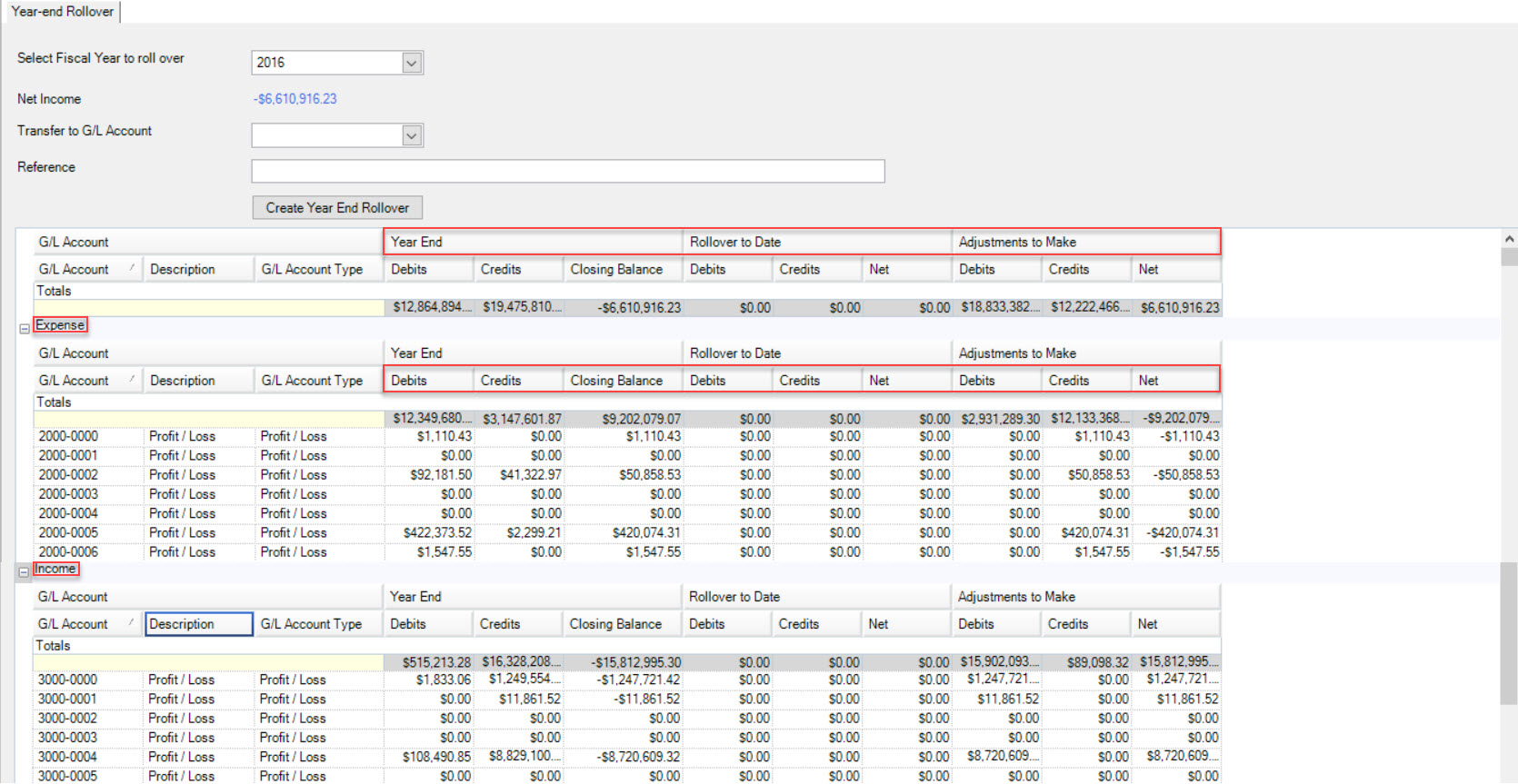Select account row 2000-0000

tap(627, 437)
